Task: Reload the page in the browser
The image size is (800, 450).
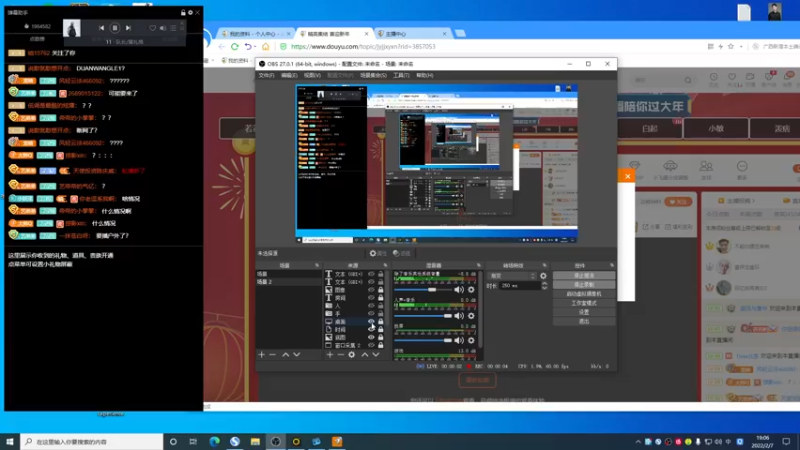Action: (235, 46)
